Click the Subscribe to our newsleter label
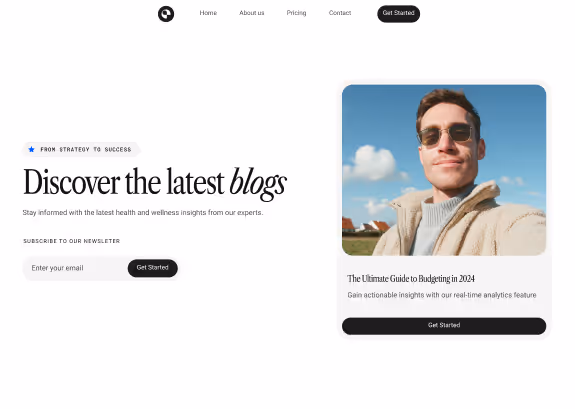Viewport: 575px width, 409px height. (x=72, y=241)
